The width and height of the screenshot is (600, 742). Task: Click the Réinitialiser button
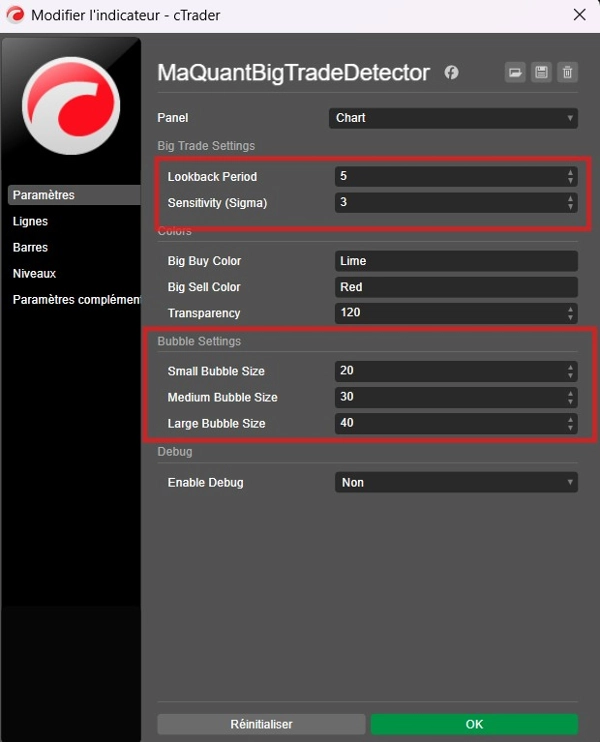pos(261,724)
